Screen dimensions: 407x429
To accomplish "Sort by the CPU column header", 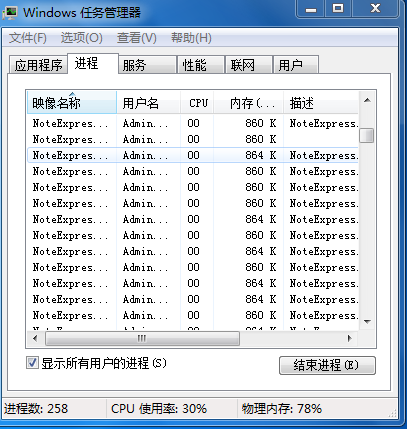I will 197,103.
